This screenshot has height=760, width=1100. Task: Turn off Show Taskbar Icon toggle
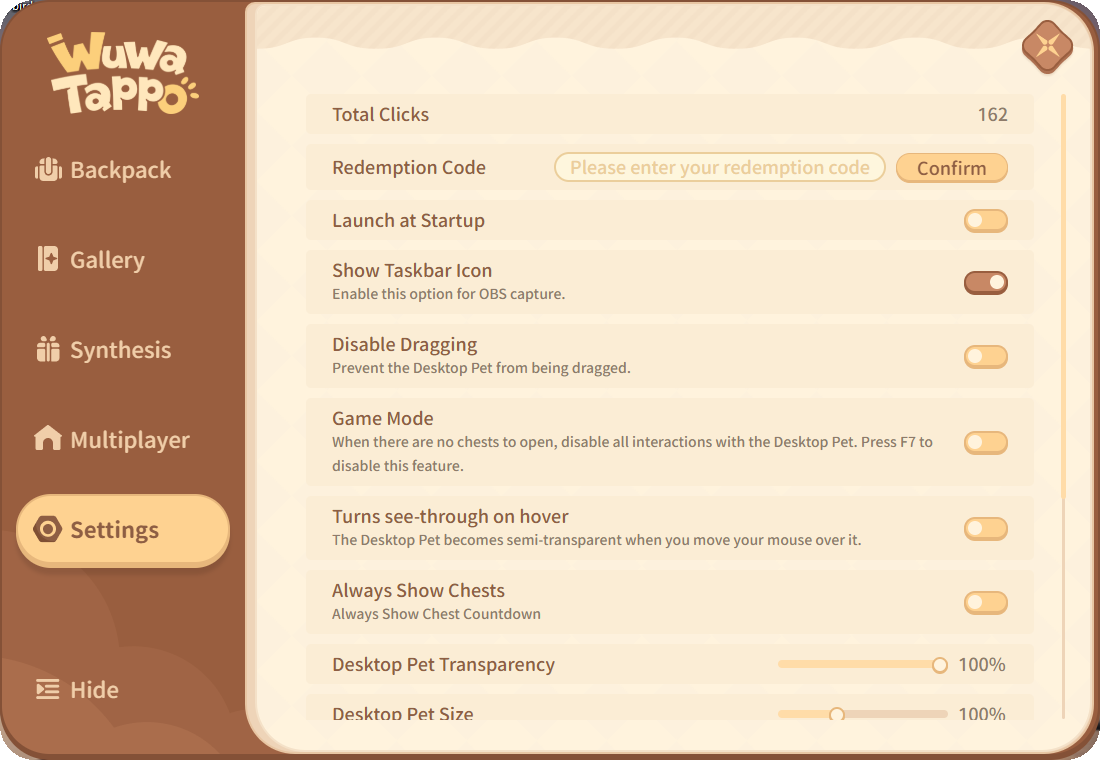pyautogui.click(x=985, y=283)
